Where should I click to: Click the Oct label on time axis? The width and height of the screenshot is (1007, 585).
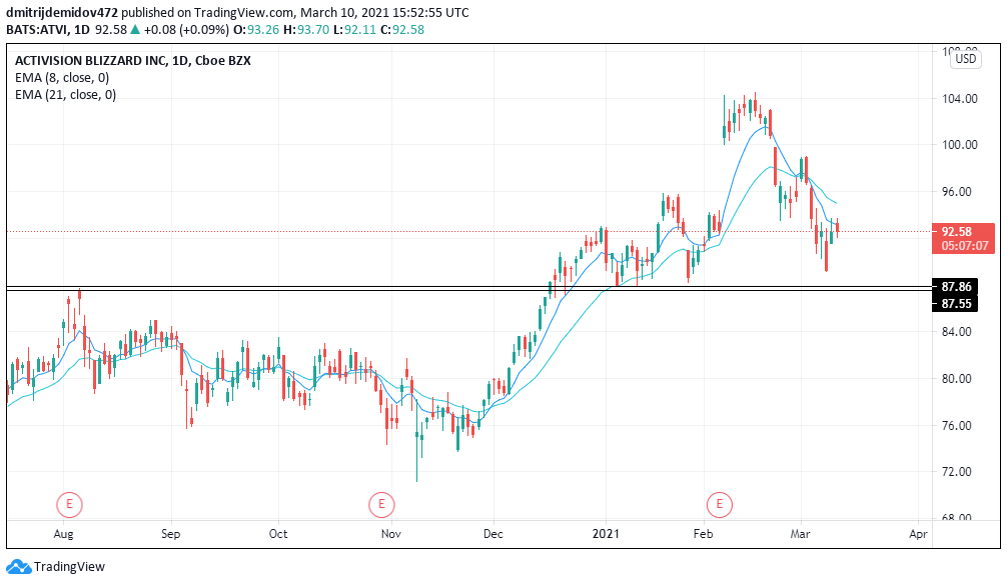[278, 534]
